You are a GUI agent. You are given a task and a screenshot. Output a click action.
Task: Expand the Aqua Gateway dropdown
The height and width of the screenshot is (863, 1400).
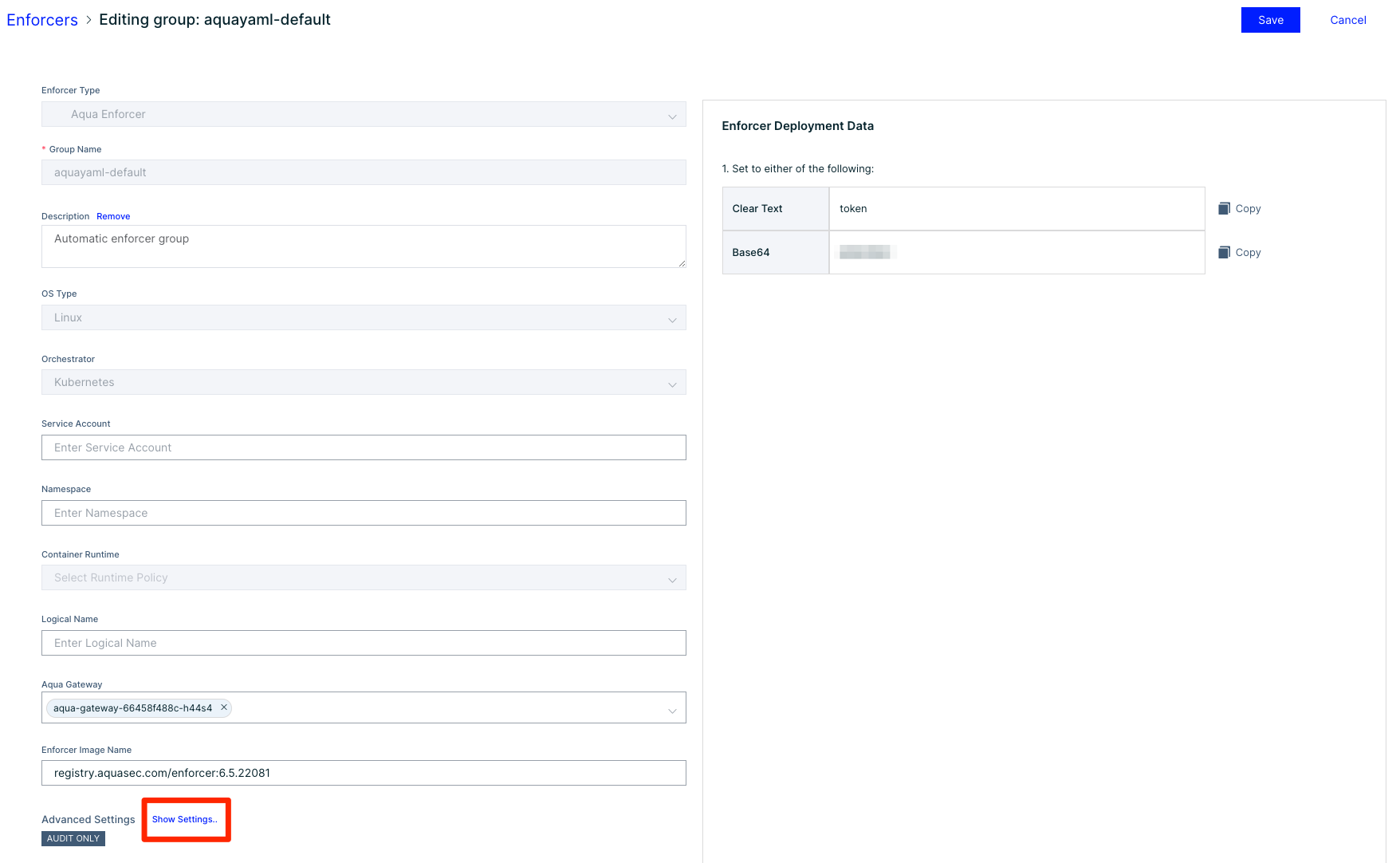pos(672,707)
